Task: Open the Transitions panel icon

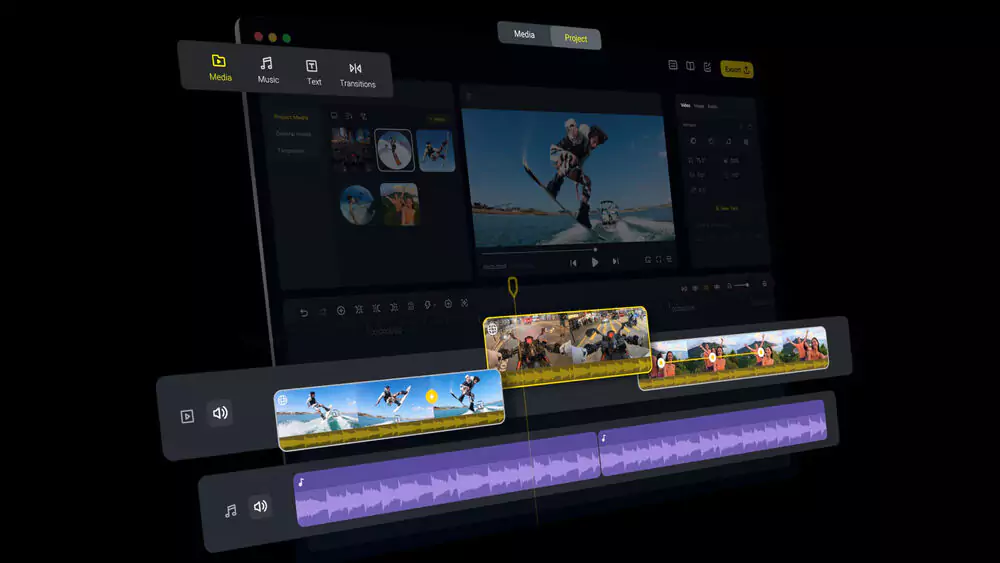Action: click(356, 74)
